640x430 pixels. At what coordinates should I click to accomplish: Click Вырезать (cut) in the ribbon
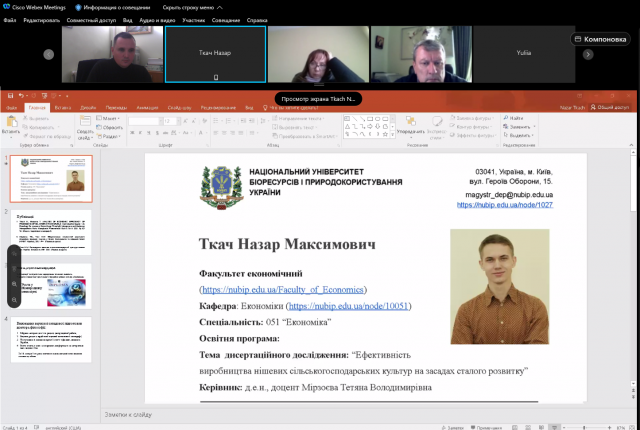pyautogui.click(x=36, y=118)
